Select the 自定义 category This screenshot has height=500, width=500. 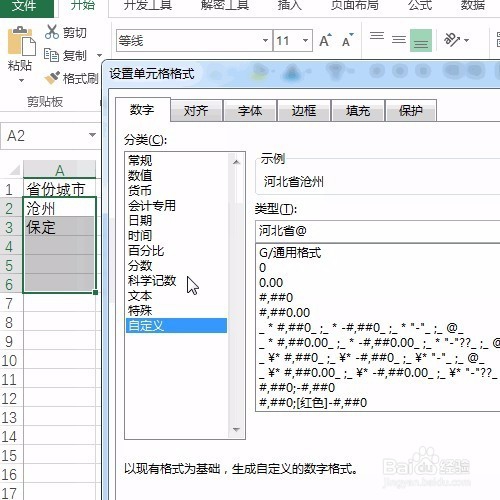pyautogui.click(x=177, y=325)
